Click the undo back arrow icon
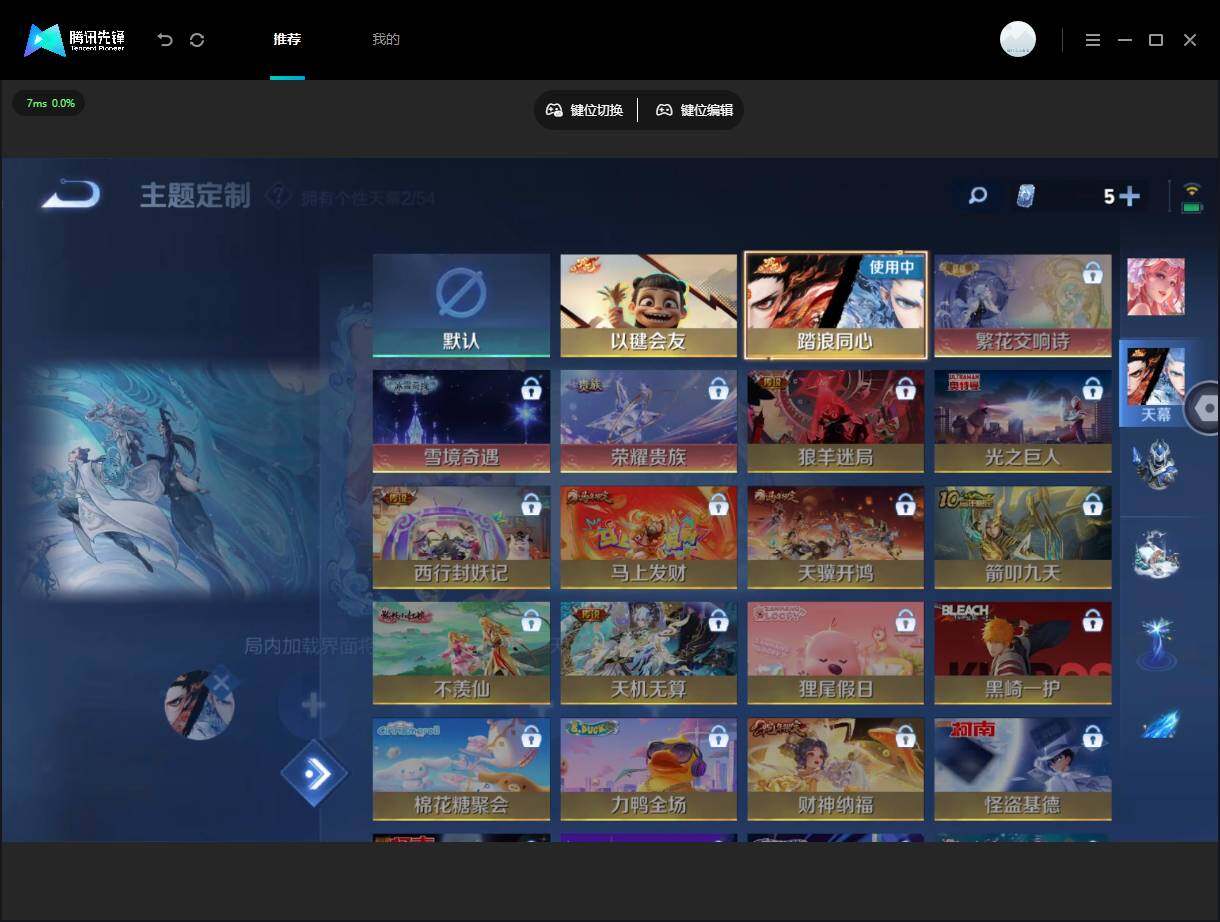 (165, 40)
